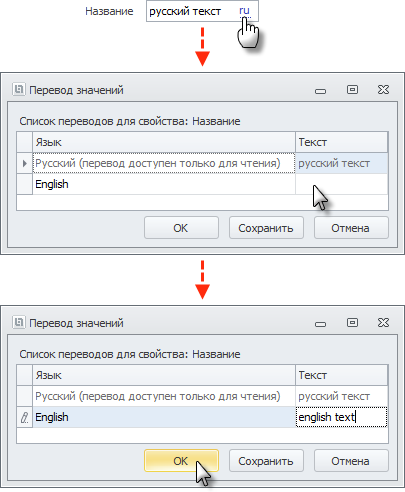Close the upper Перевод значений dialog

pyautogui.click(x=383, y=89)
